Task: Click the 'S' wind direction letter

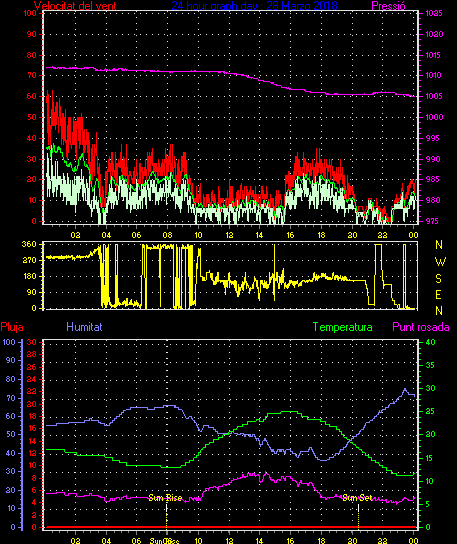Action: [439, 278]
